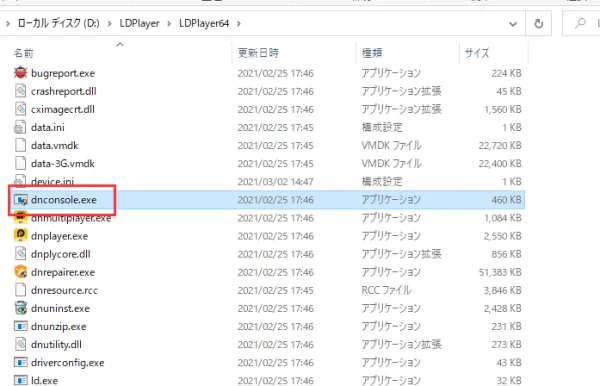600x386 pixels.
Task: Click the dnunzip.exe application icon
Action: (20, 326)
